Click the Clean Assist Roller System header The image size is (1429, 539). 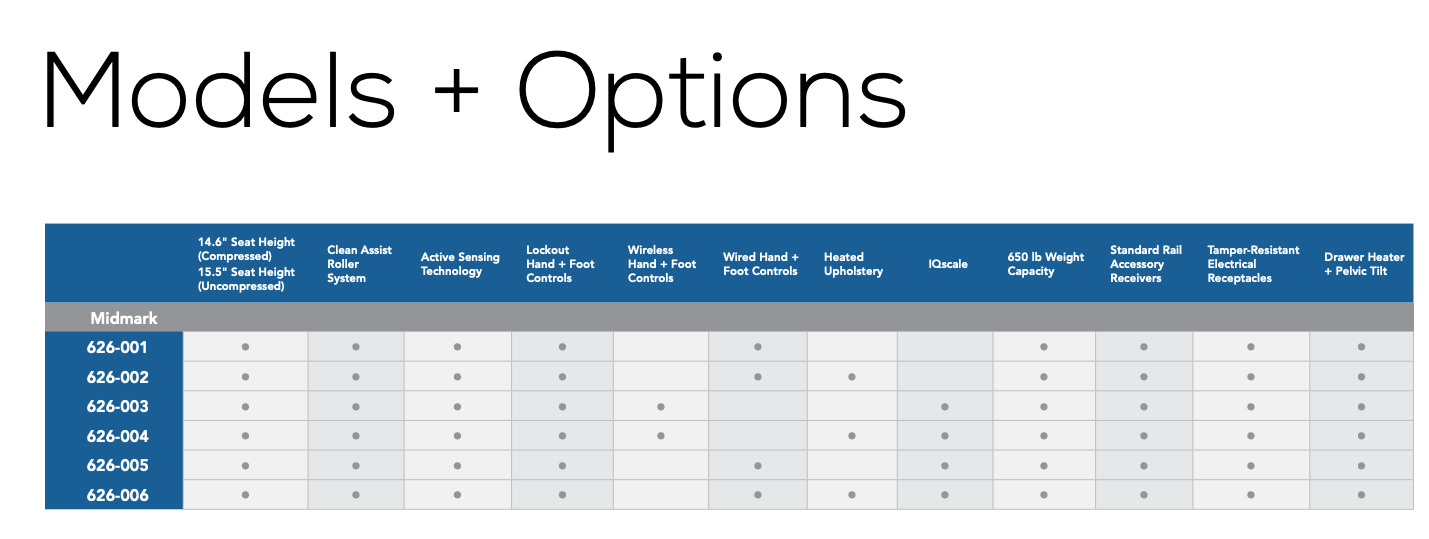click(359, 264)
